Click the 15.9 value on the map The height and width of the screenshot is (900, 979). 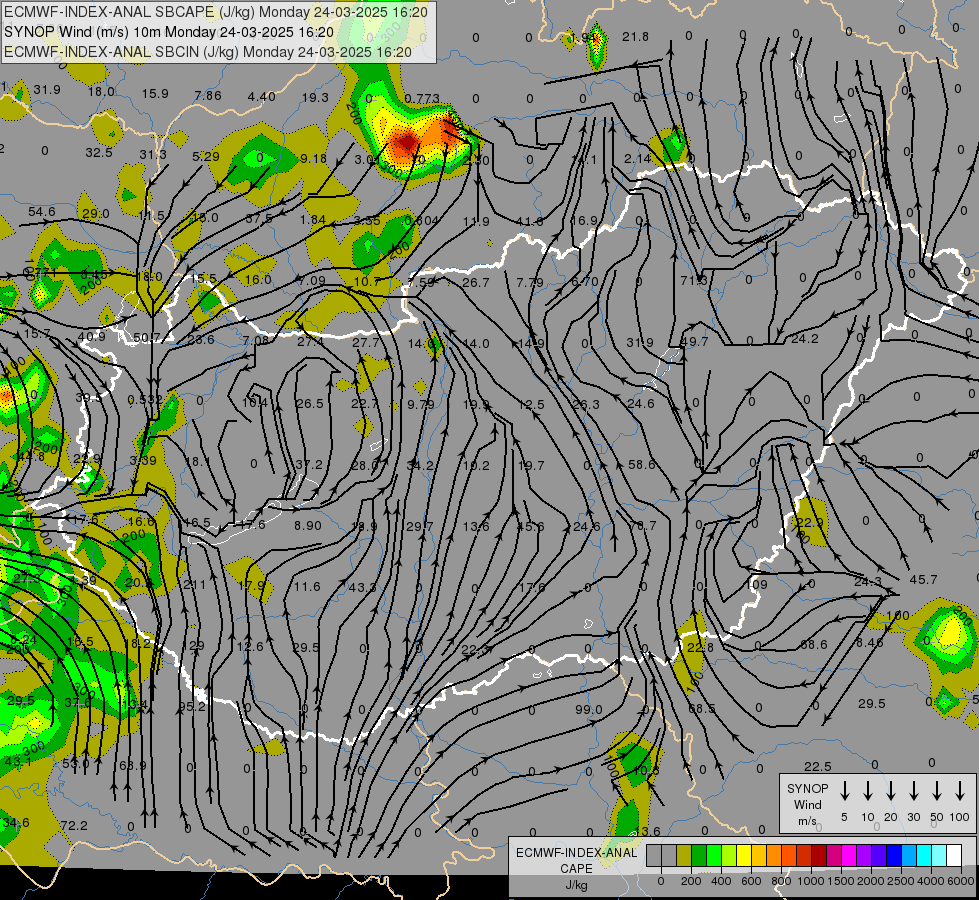pyautogui.click(x=155, y=94)
